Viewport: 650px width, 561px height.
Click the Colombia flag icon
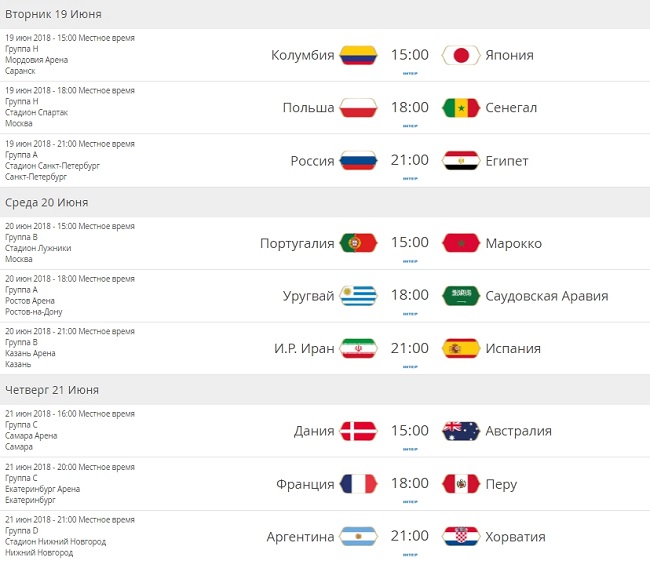[x=358, y=55]
